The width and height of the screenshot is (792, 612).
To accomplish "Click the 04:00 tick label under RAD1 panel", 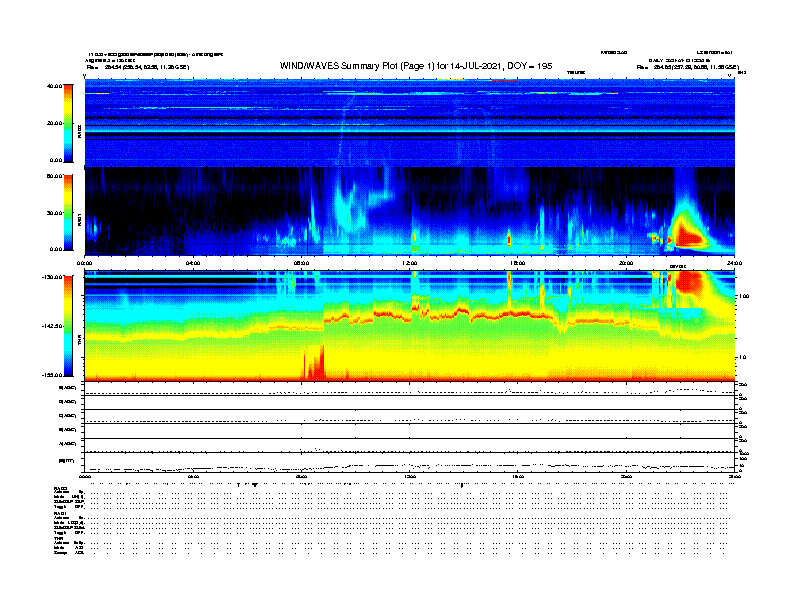I will 193,263.
